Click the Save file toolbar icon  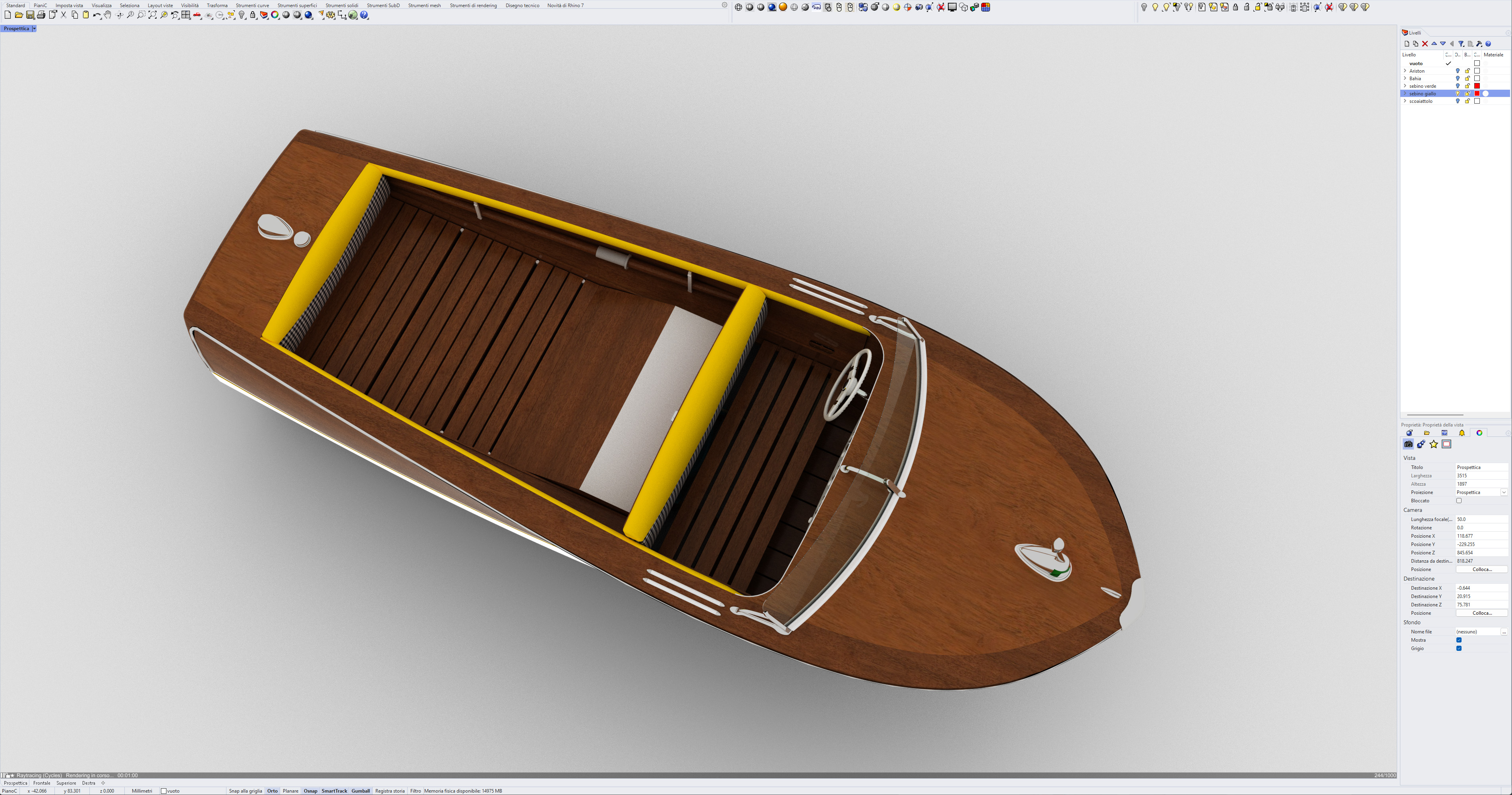[30, 15]
